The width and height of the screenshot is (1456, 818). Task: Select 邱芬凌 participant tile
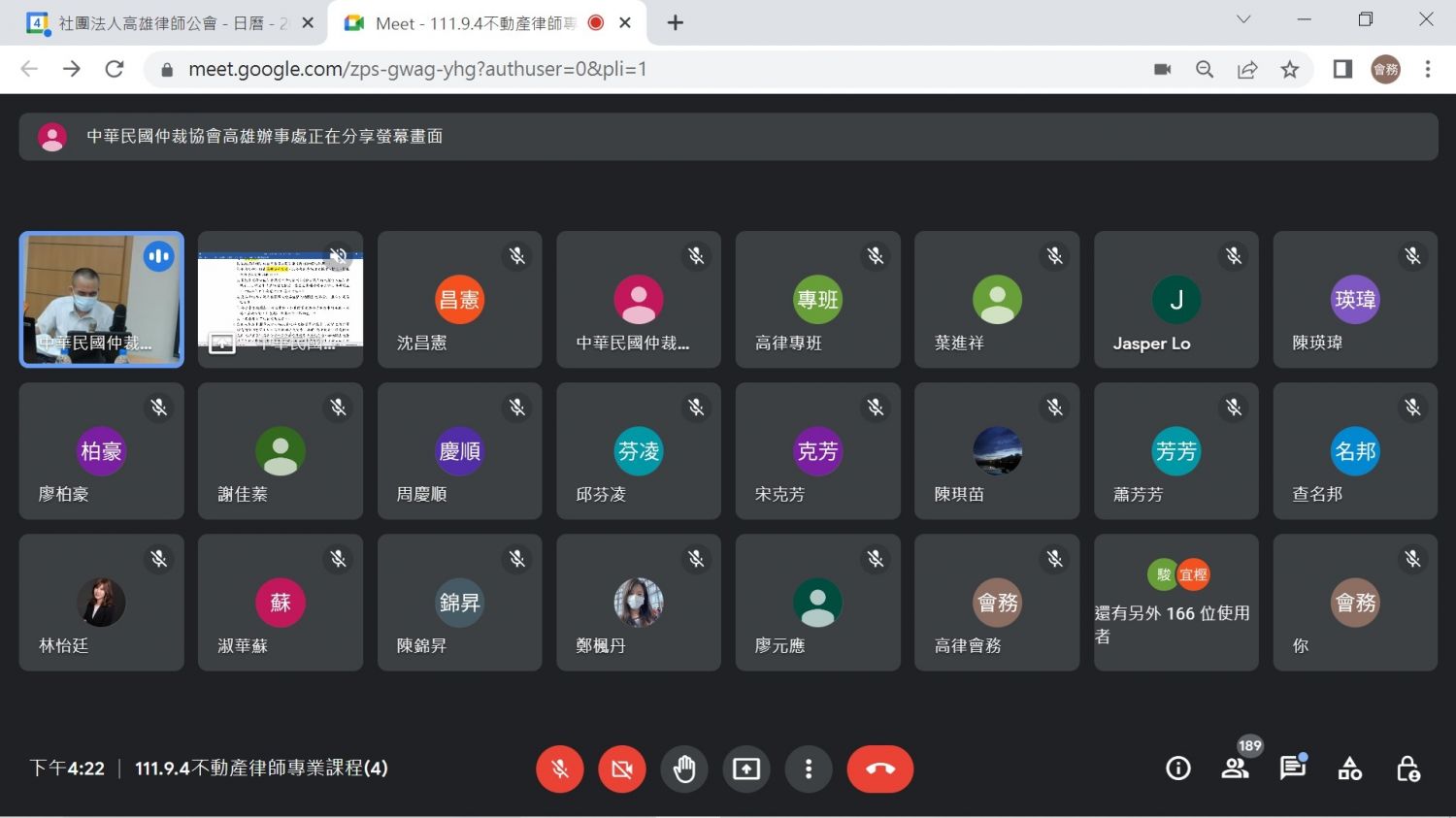point(639,451)
